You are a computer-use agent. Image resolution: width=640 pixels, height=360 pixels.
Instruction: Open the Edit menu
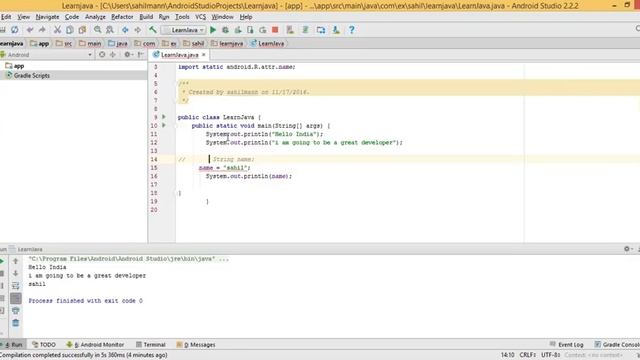click(x=6, y=17)
